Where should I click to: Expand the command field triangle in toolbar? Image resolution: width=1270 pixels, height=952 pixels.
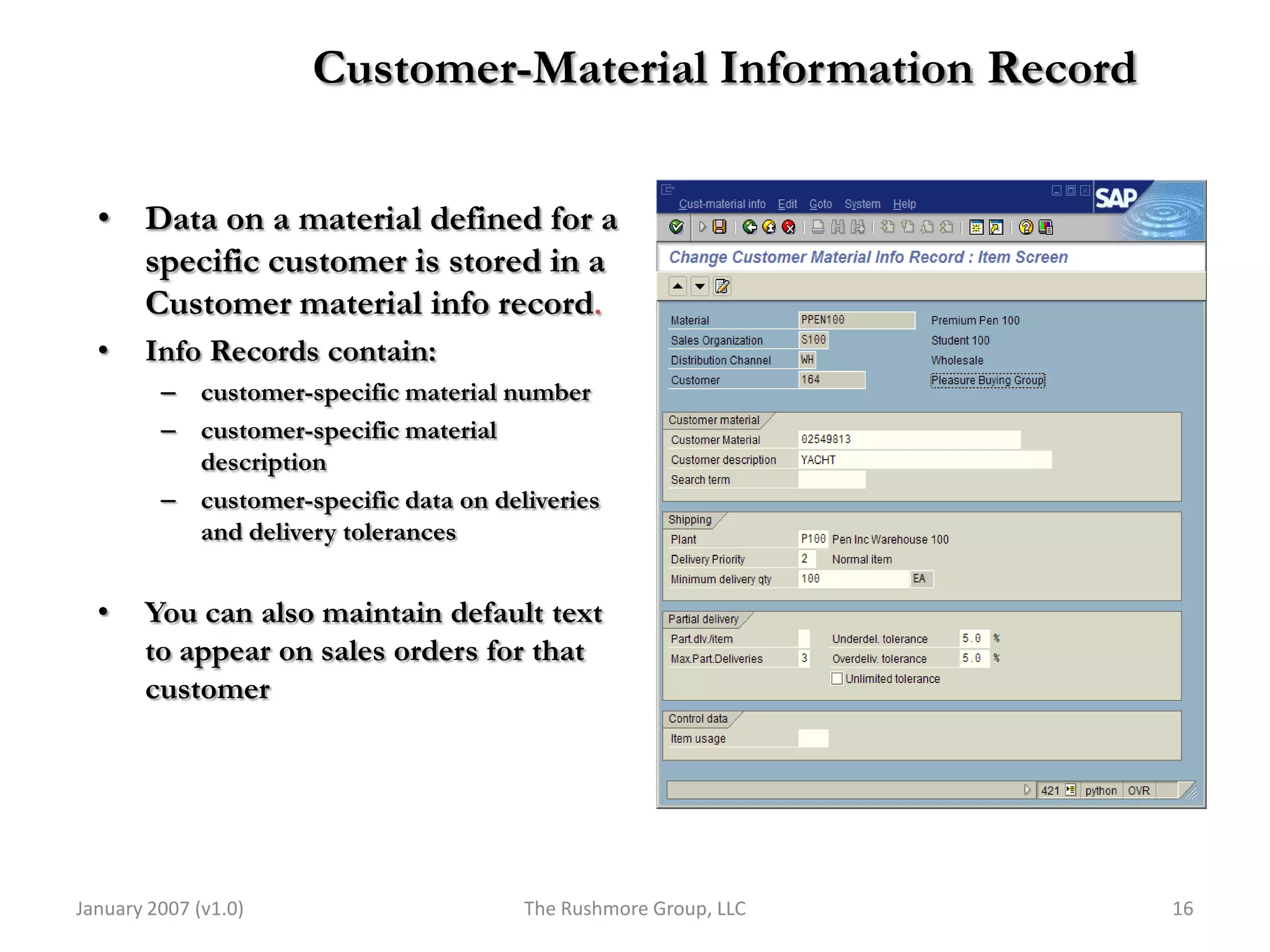[702, 227]
